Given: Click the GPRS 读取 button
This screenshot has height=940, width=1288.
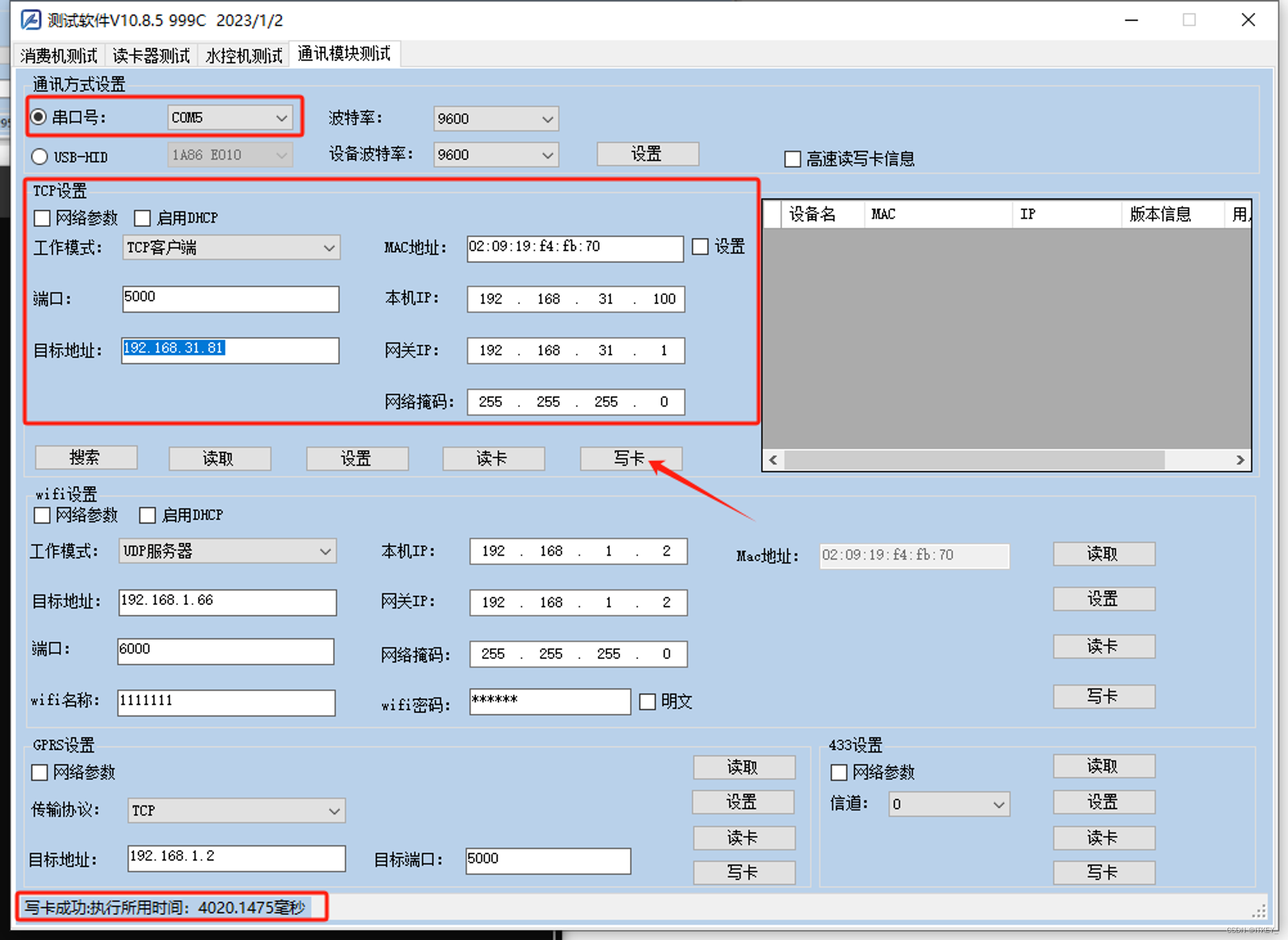Looking at the screenshot, I should [x=744, y=767].
